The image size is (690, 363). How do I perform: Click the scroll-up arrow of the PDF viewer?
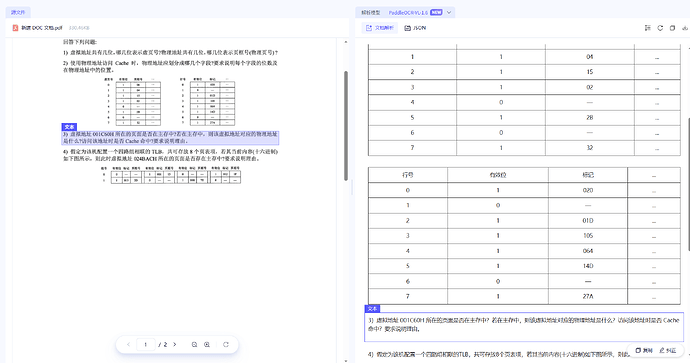point(346,42)
